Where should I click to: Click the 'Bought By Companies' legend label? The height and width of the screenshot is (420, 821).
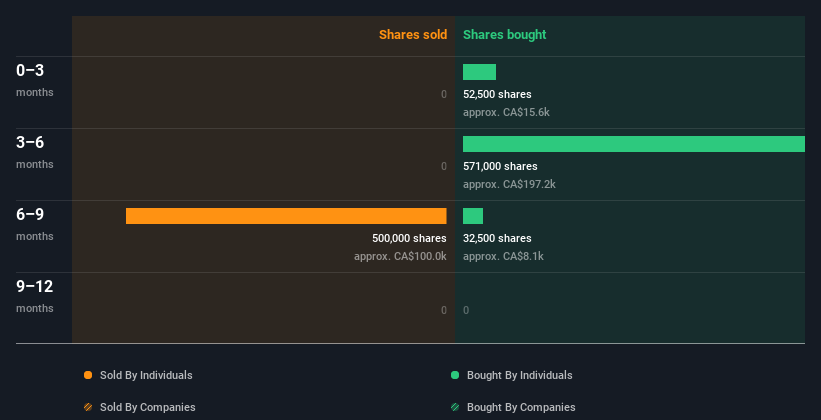point(521,407)
